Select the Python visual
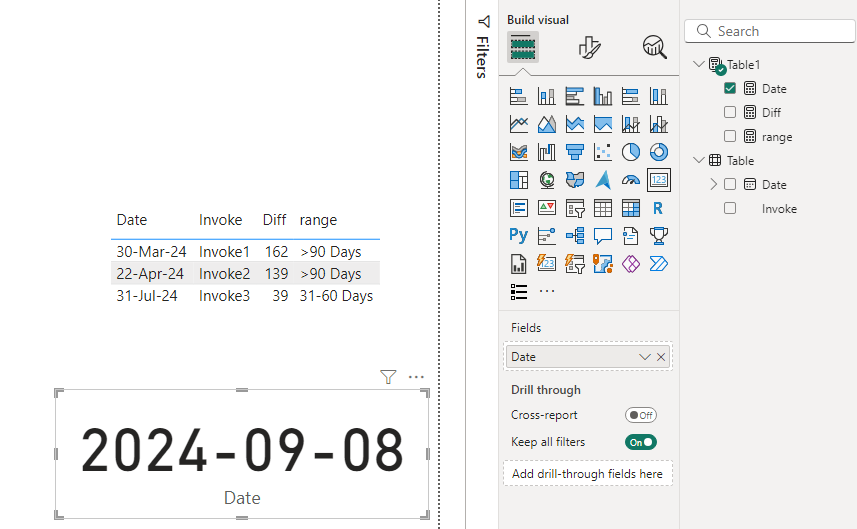 (519, 236)
